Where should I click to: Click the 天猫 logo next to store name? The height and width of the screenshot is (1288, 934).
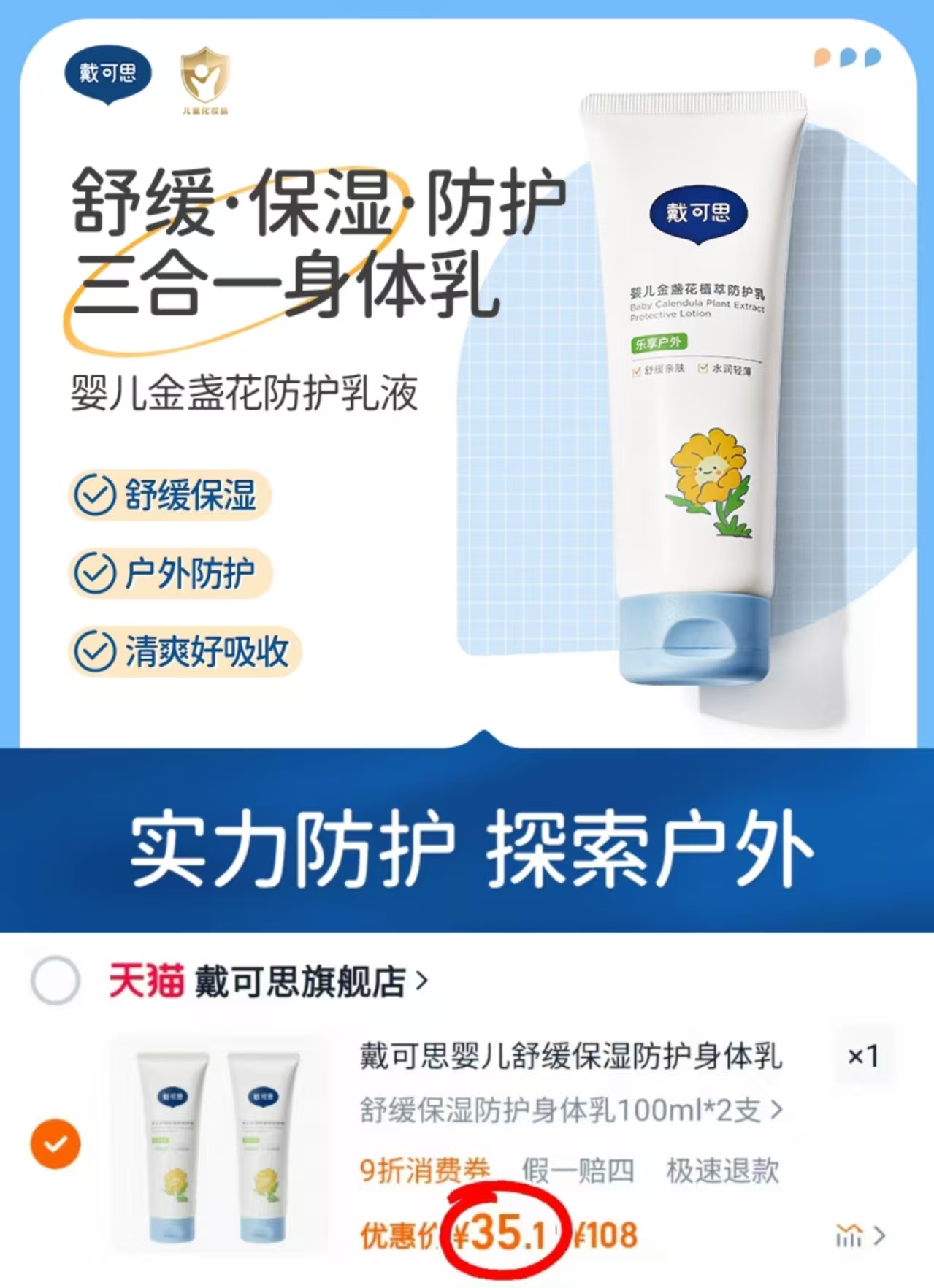146,981
